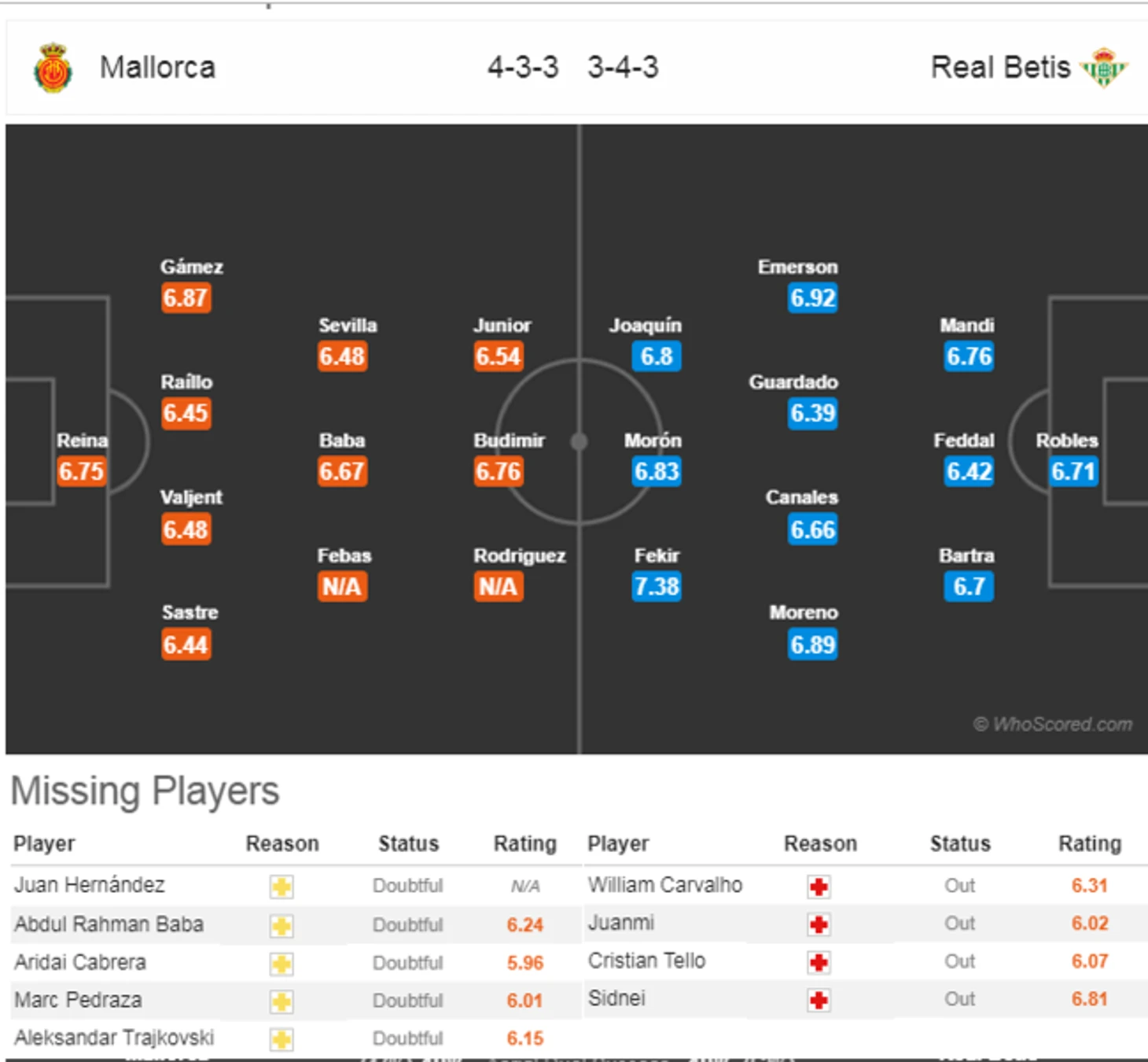The image size is (1148, 1062).
Task: Click Fekir's 7.38 rating badge
Action: [x=657, y=586]
